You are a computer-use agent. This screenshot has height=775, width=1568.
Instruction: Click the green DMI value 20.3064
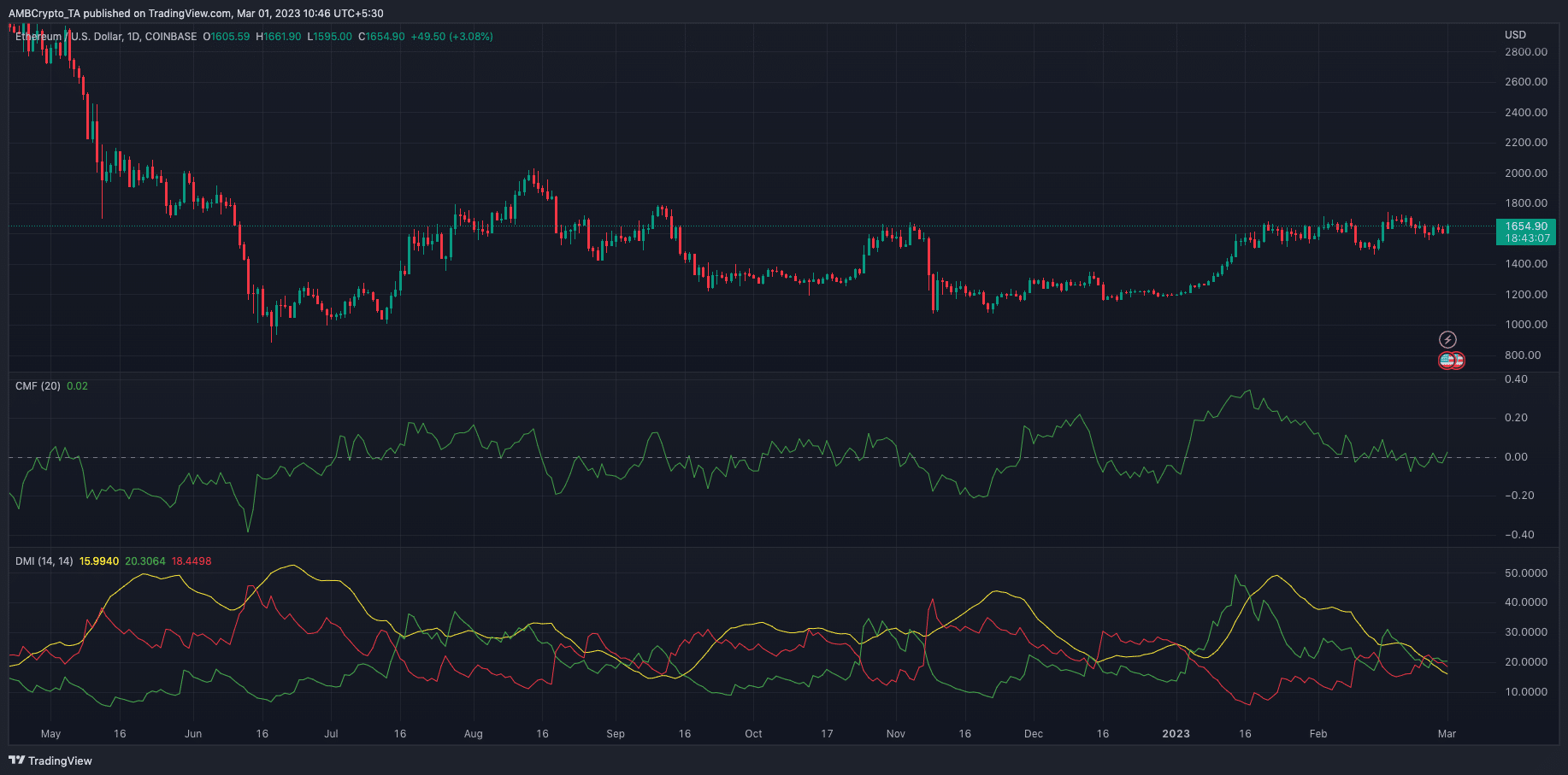coord(145,561)
